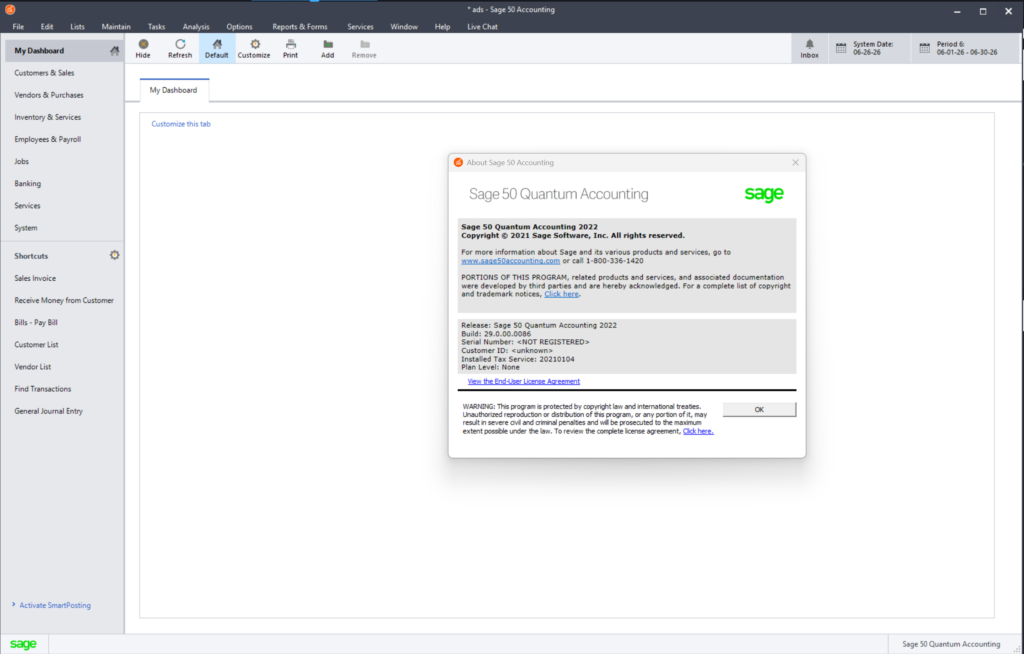Open the Vendor List shortcut
Image resolution: width=1024 pixels, height=654 pixels.
click(x=33, y=367)
